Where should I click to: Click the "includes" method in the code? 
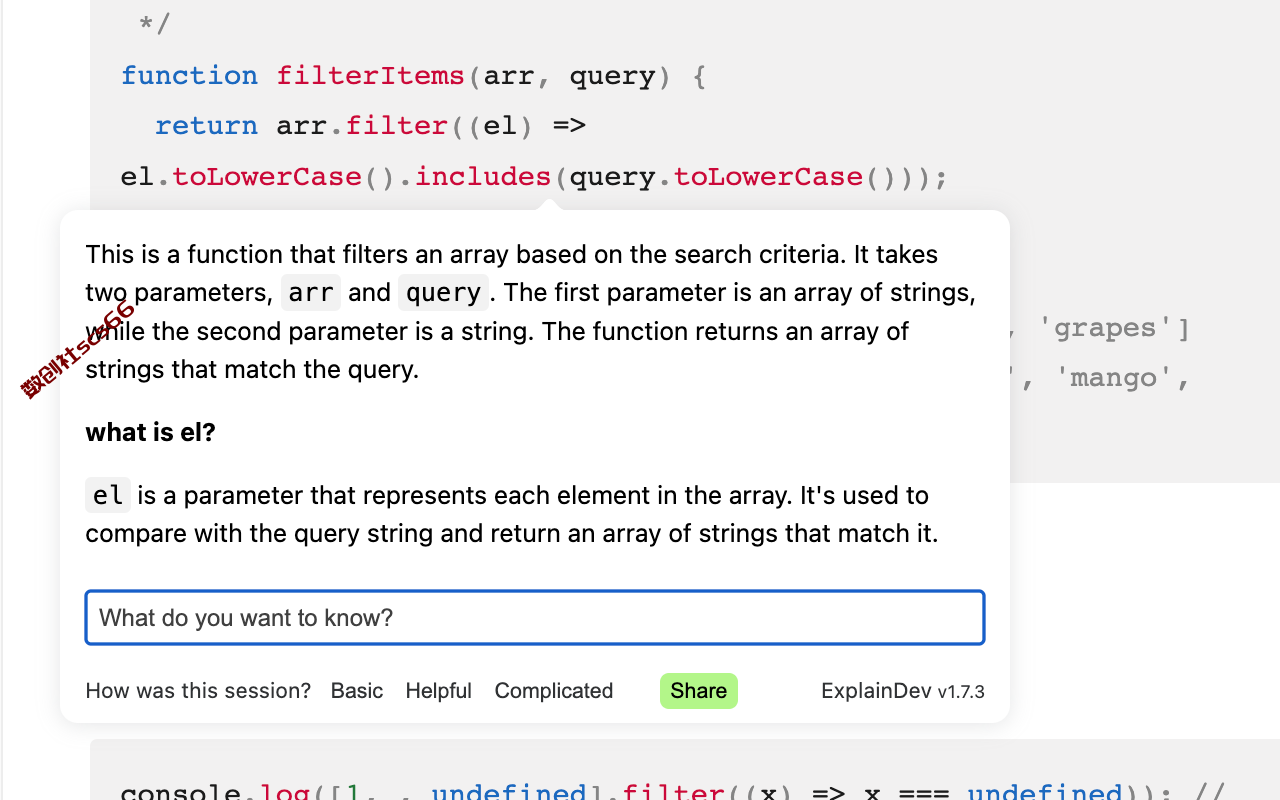pos(483,177)
